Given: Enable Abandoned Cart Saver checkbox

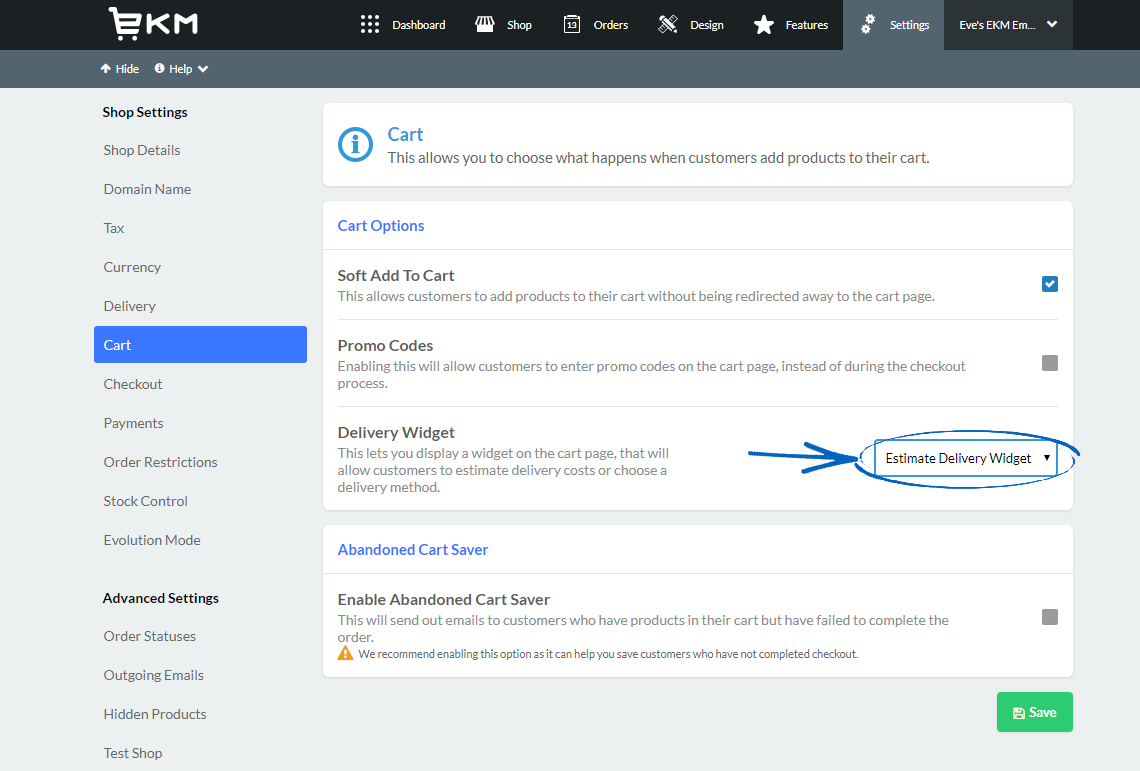Looking at the screenshot, I should pos(1049,617).
